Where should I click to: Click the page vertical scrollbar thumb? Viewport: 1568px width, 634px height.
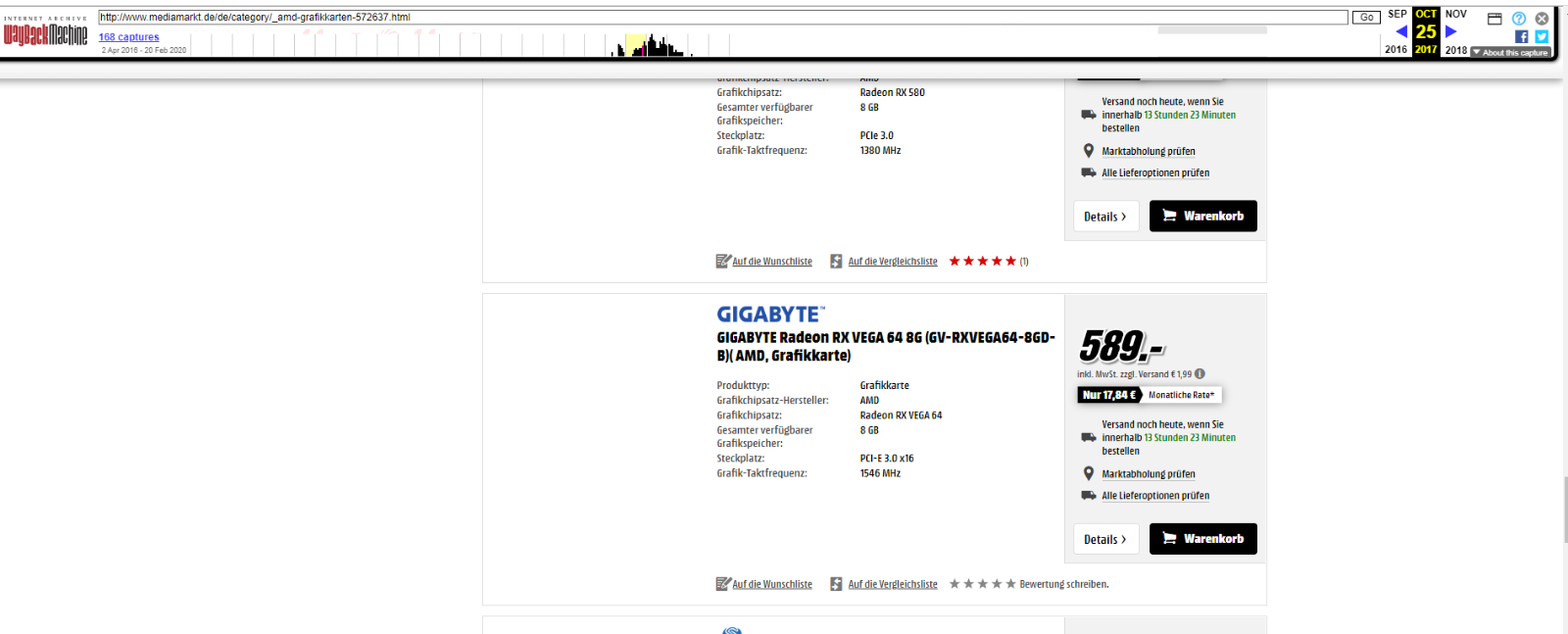(1564, 508)
